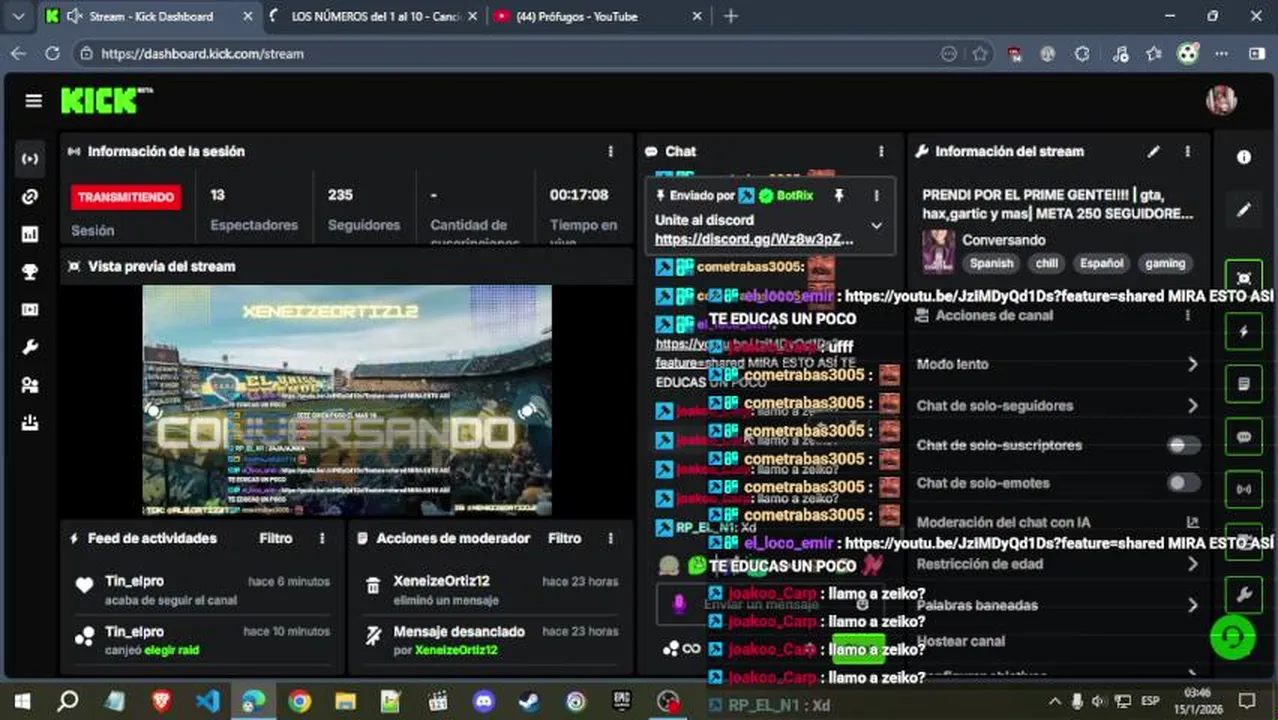Screen dimensions: 1278x720
Task: Click the green-outlined broadcast signal widget icon
Action: 1244,490
